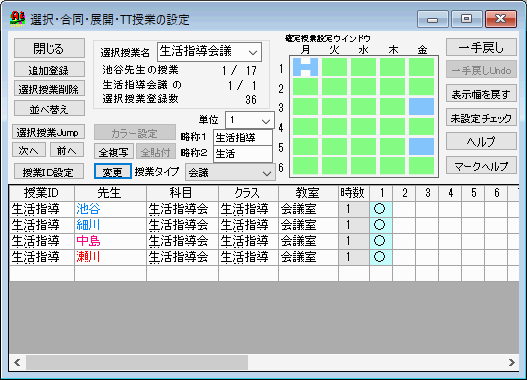Toggle circle mark in 中島 row

tap(380, 241)
